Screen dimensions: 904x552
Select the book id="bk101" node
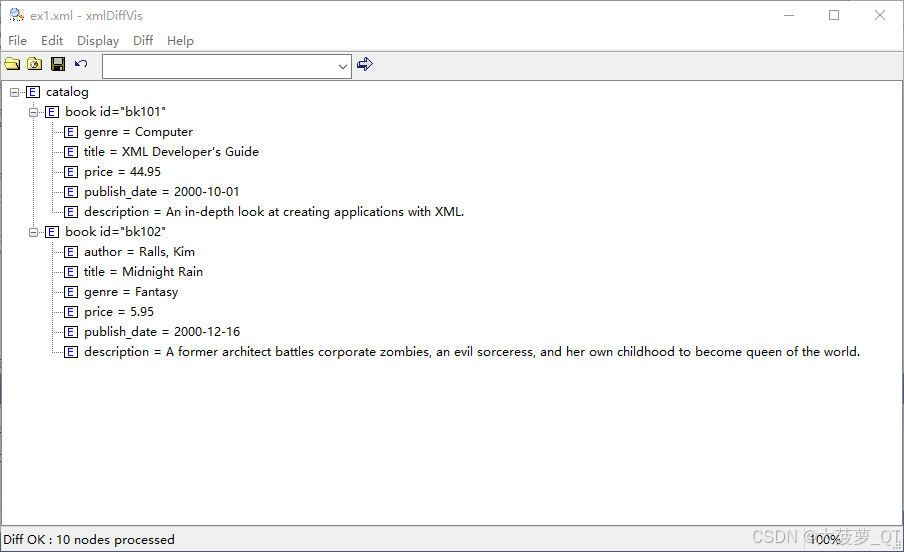[115, 112]
